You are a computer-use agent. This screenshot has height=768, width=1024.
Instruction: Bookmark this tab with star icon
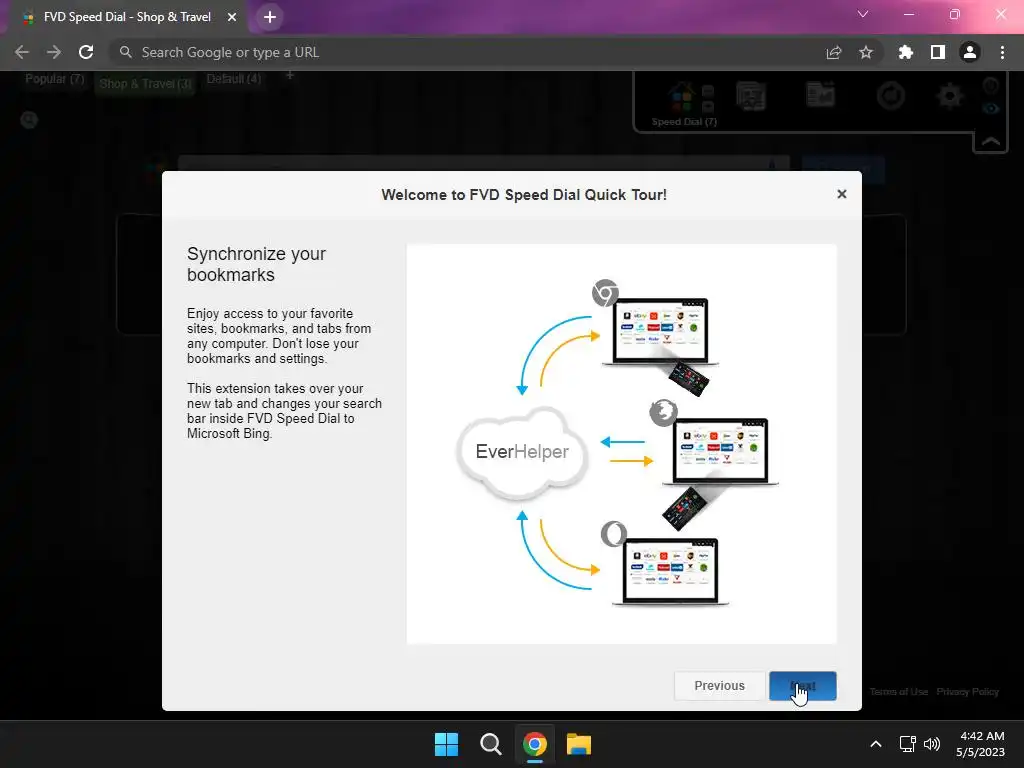tap(866, 52)
